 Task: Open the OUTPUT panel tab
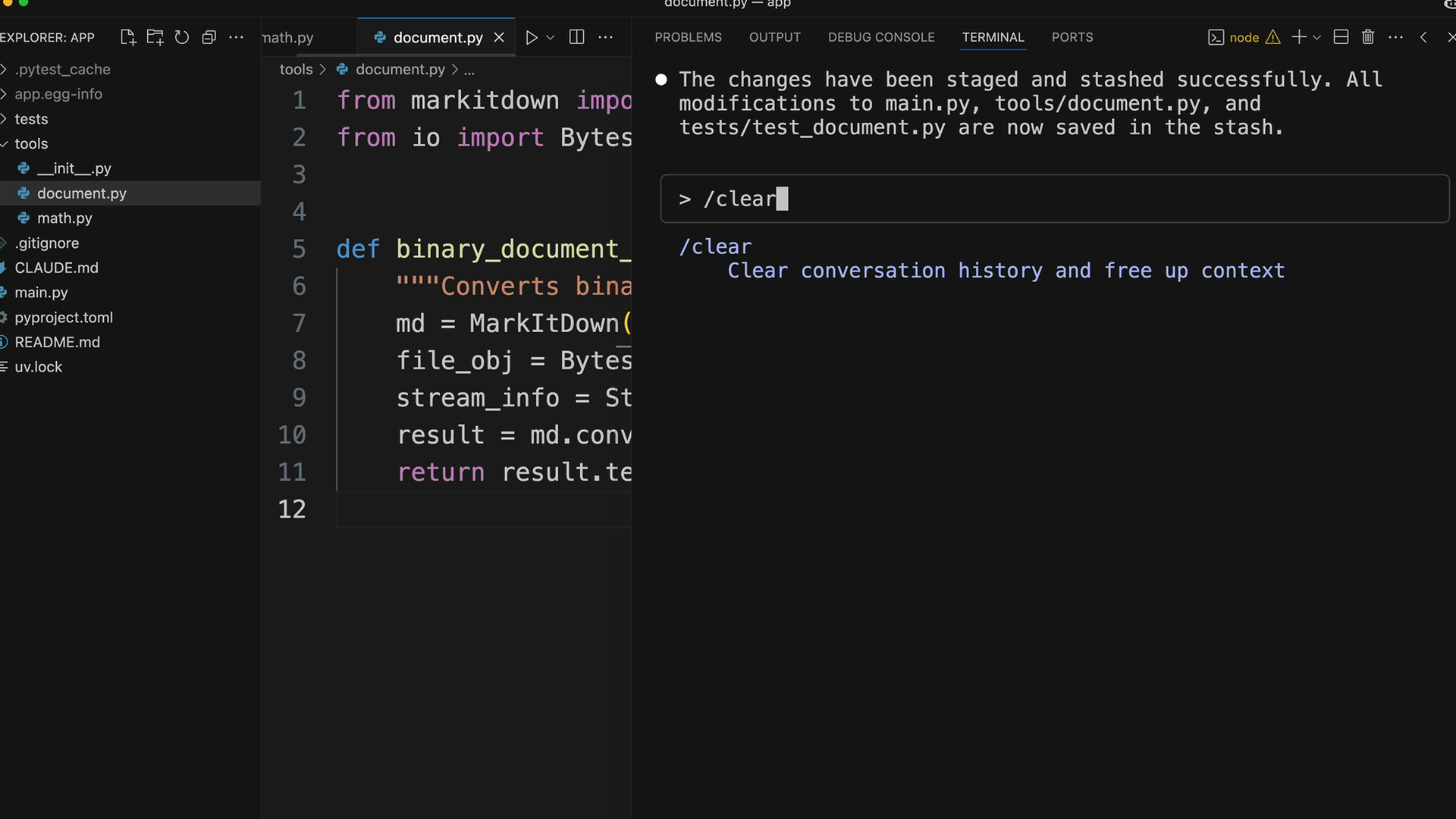coord(775,37)
